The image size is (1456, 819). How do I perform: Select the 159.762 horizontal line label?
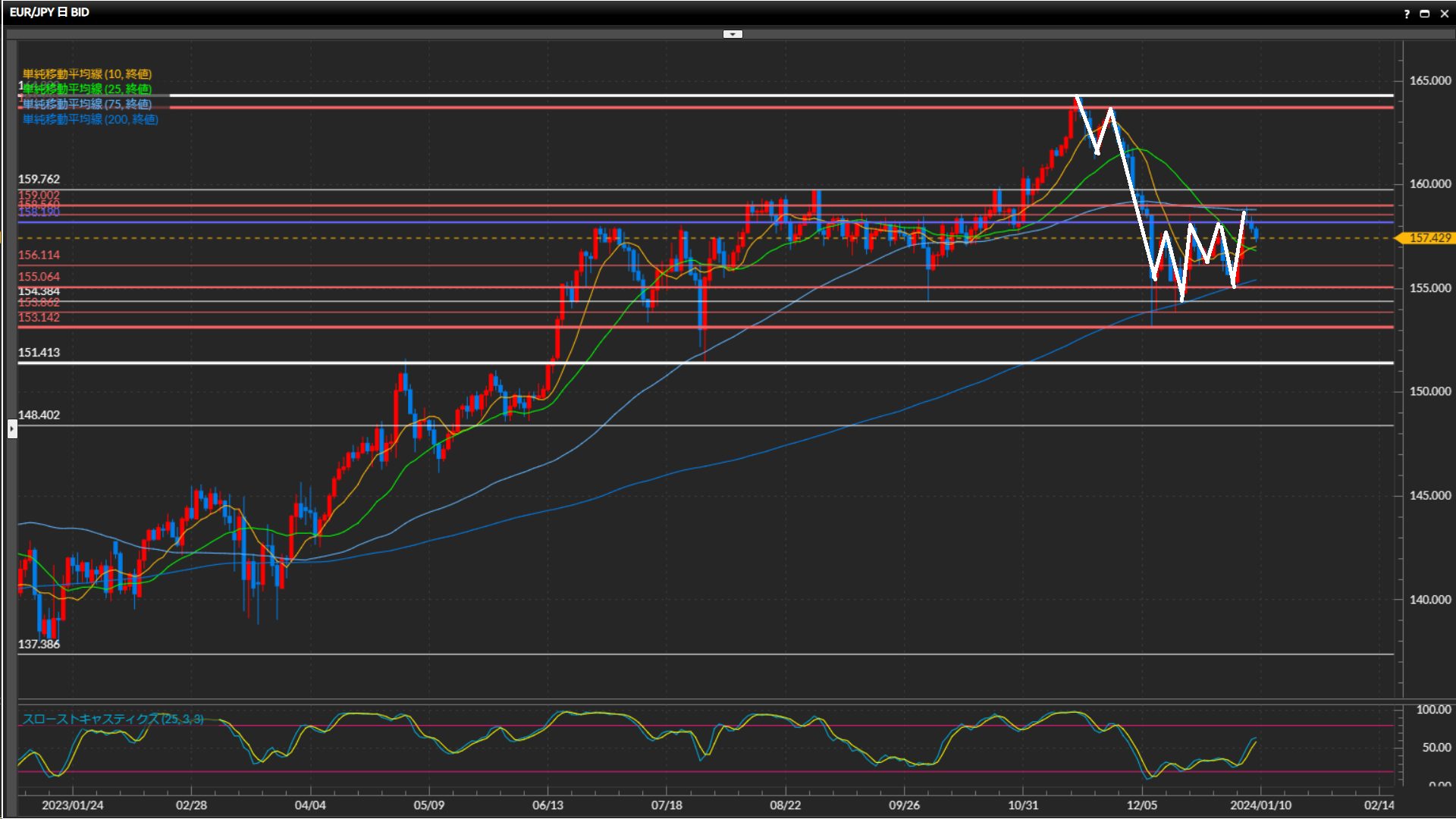point(39,180)
